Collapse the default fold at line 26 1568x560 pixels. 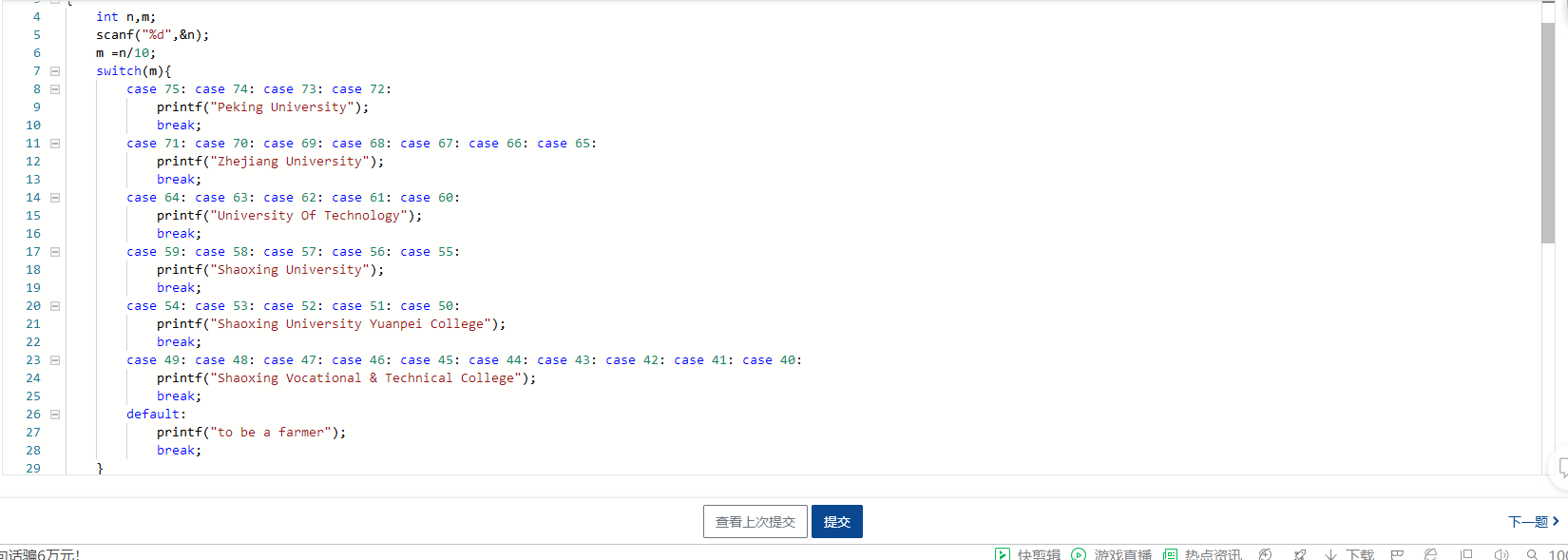tap(55, 415)
